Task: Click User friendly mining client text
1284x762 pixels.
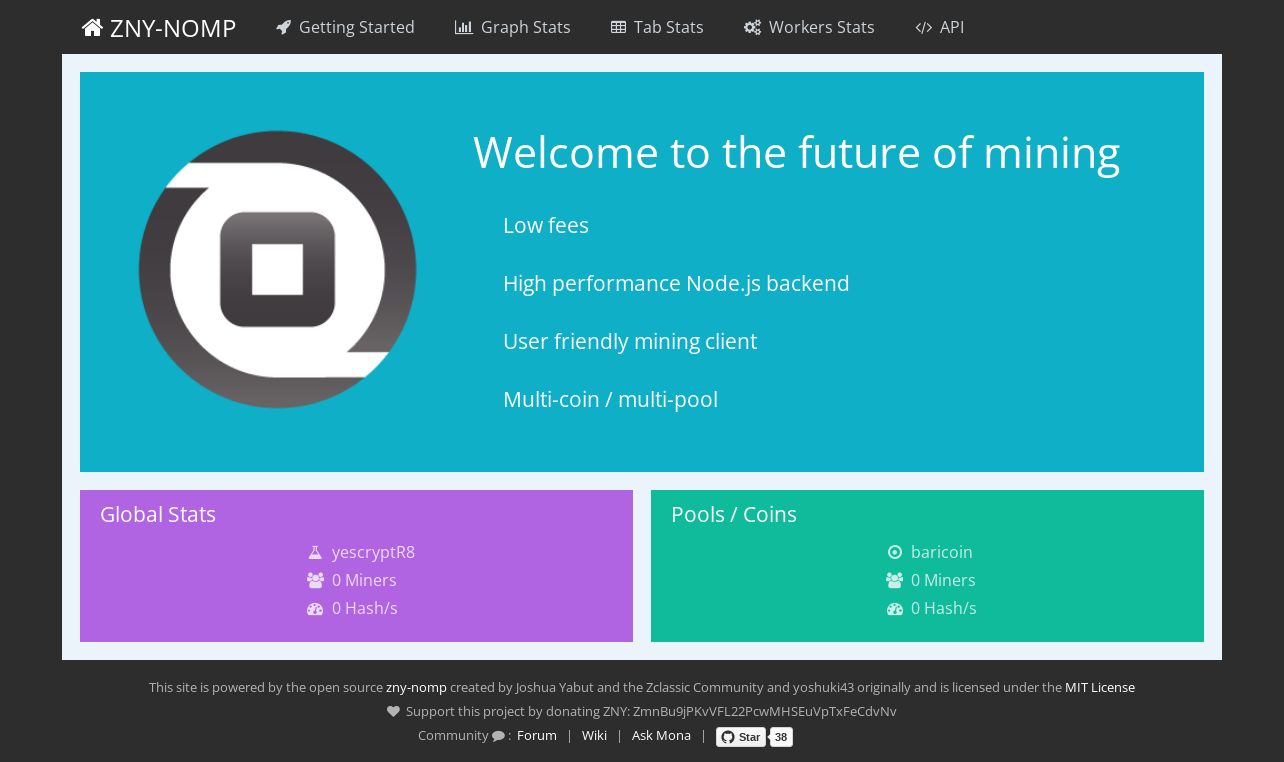Action: (x=630, y=342)
